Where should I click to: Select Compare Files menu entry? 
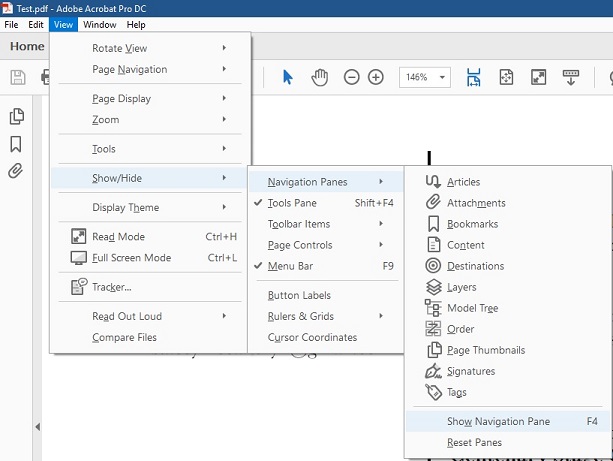(x=150, y=337)
